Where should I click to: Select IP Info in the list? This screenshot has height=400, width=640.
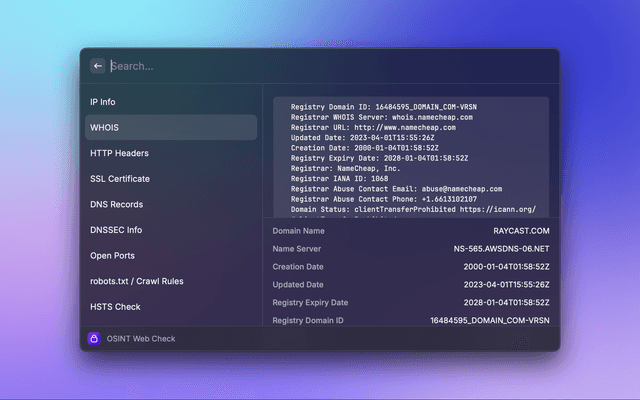(170, 102)
